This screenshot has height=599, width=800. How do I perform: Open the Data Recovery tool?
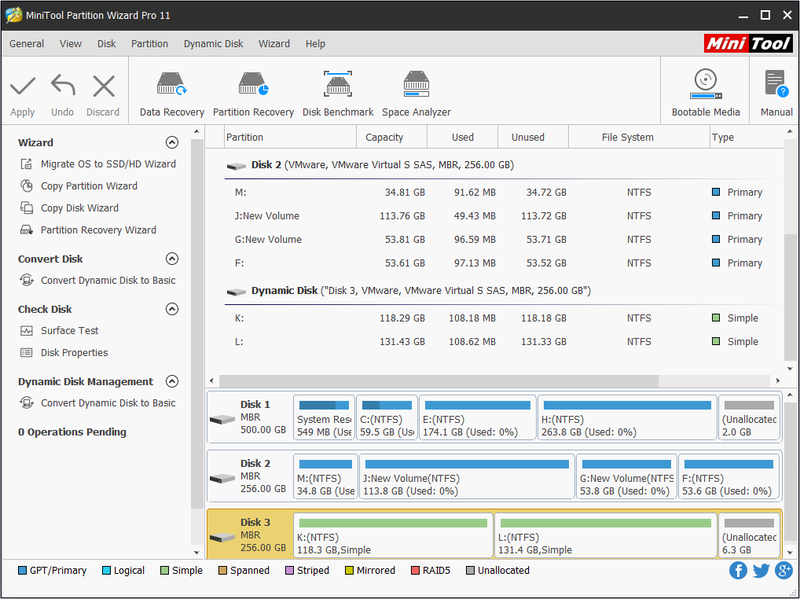(171, 94)
